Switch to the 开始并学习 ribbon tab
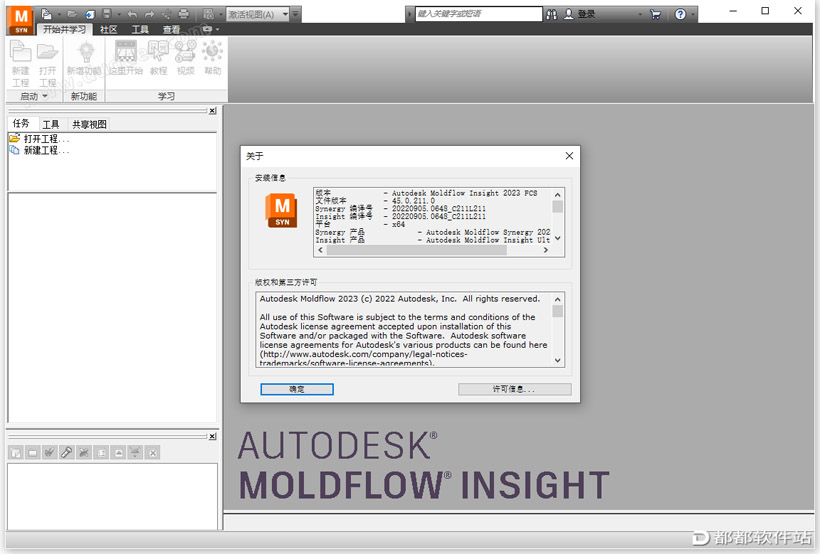Image resolution: width=820 pixels, height=554 pixels. (64, 29)
